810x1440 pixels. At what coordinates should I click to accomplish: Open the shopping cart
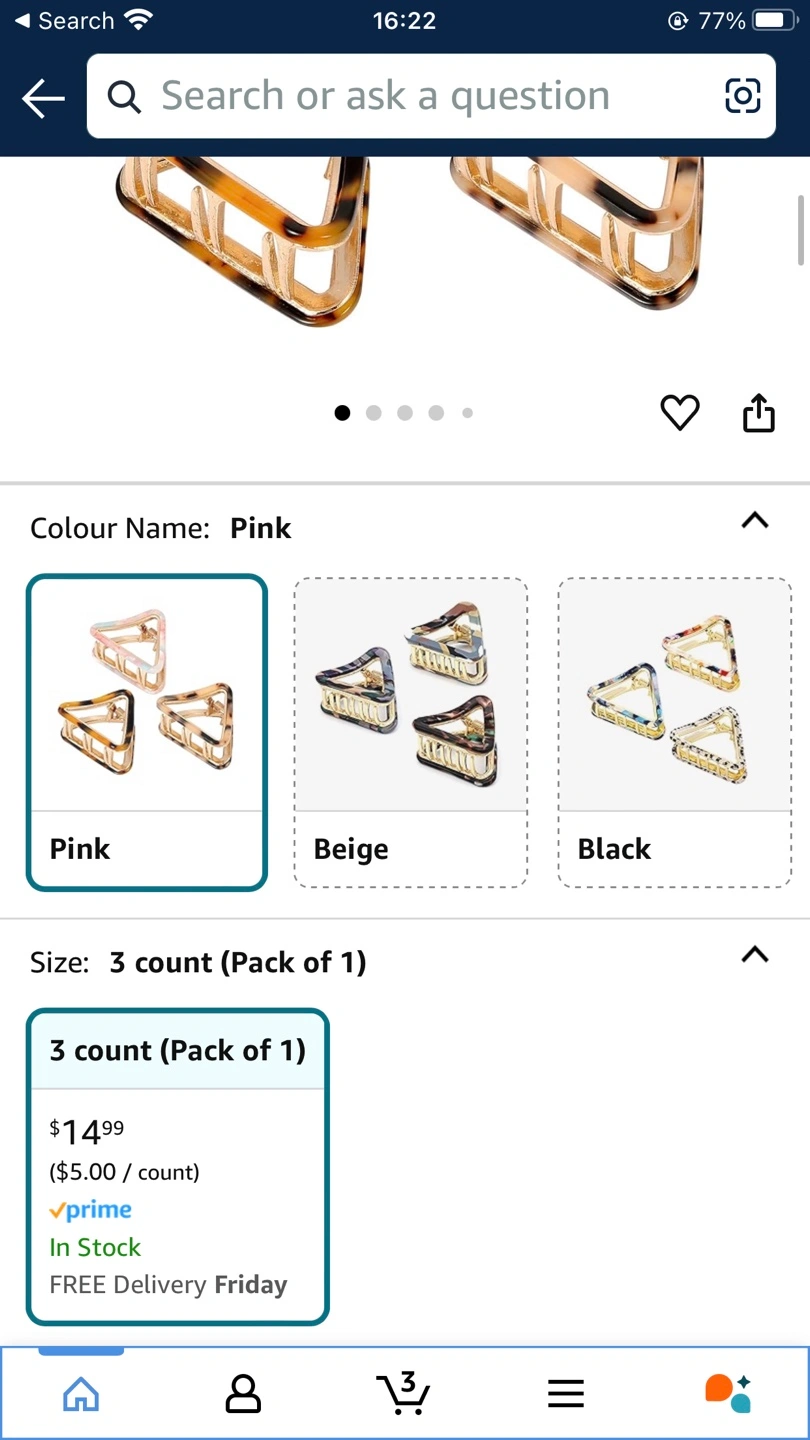[404, 1393]
